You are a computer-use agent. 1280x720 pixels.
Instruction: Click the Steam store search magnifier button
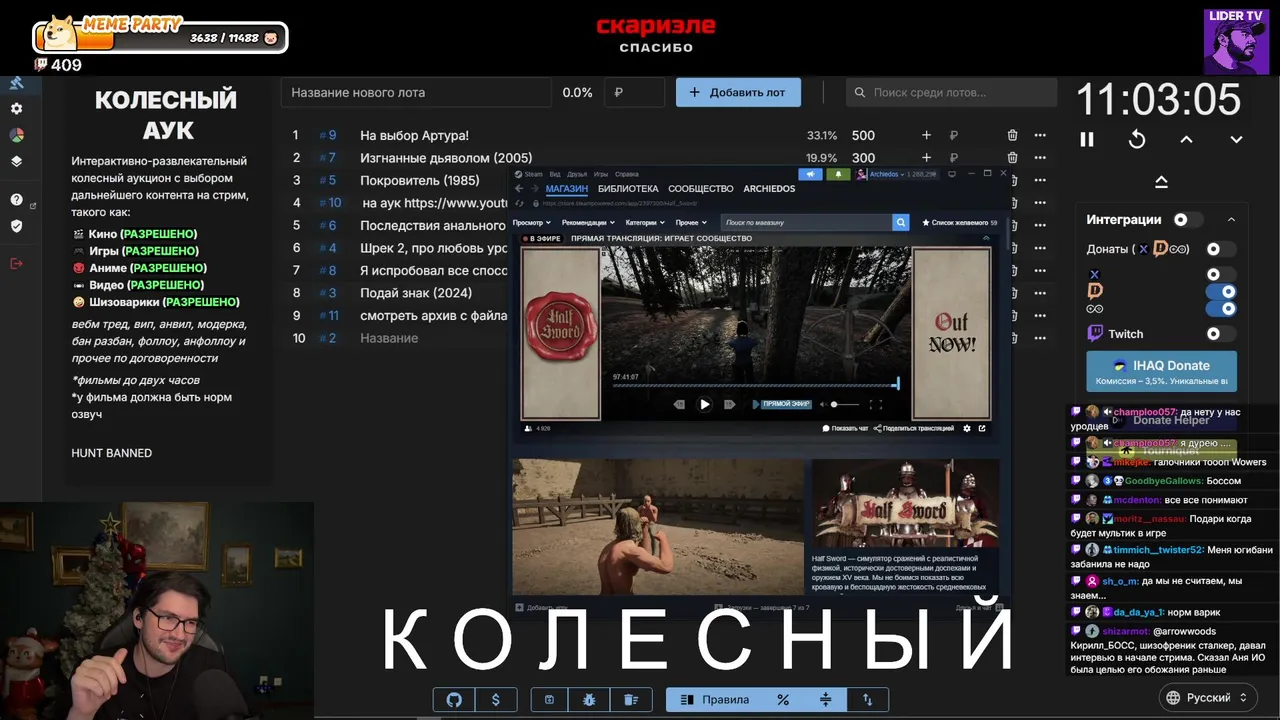[x=901, y=222]
